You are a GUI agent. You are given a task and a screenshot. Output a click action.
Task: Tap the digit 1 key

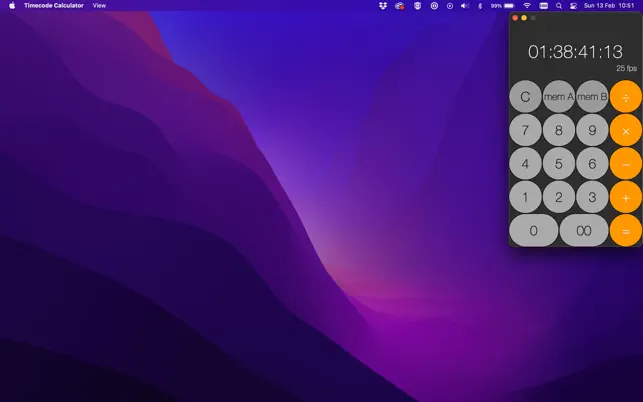pos(525,197)
